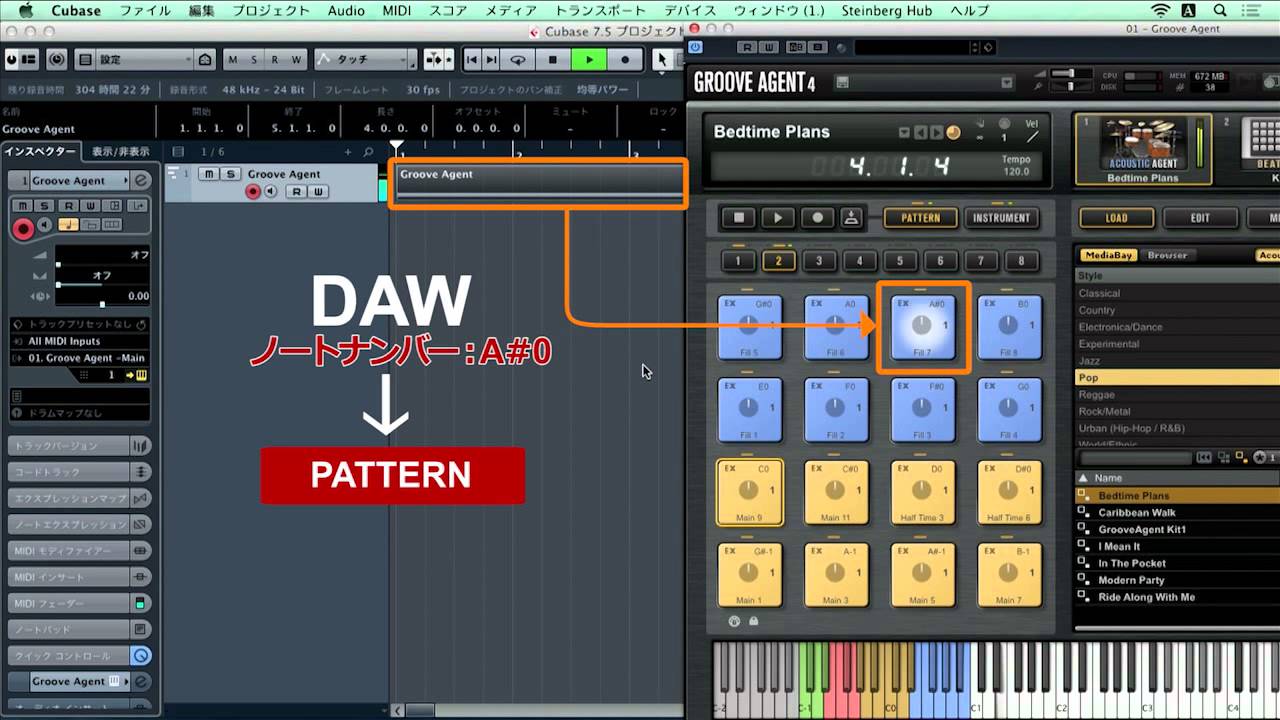Open the ドラムマップなし drum map dropdown
The width and height of the screenshot is (1280, 720).
(x=79, y=413)
